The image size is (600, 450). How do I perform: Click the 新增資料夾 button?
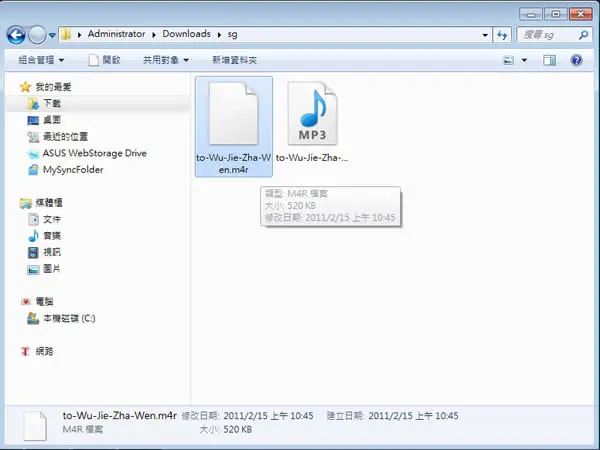click(x=234, y=60)
